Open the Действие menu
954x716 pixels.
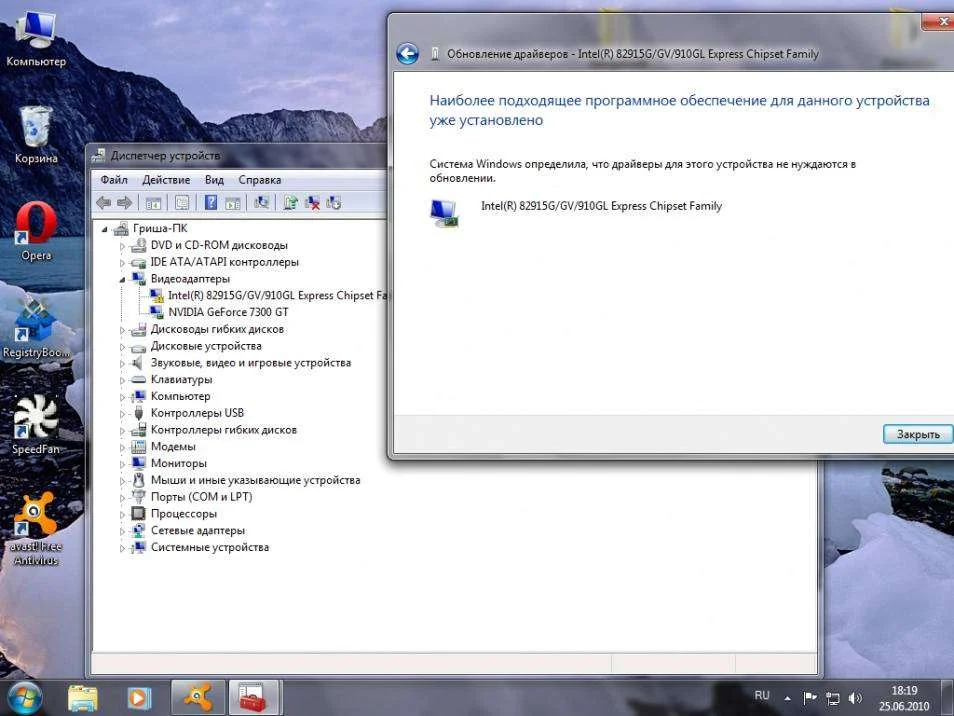coord(166,180)
